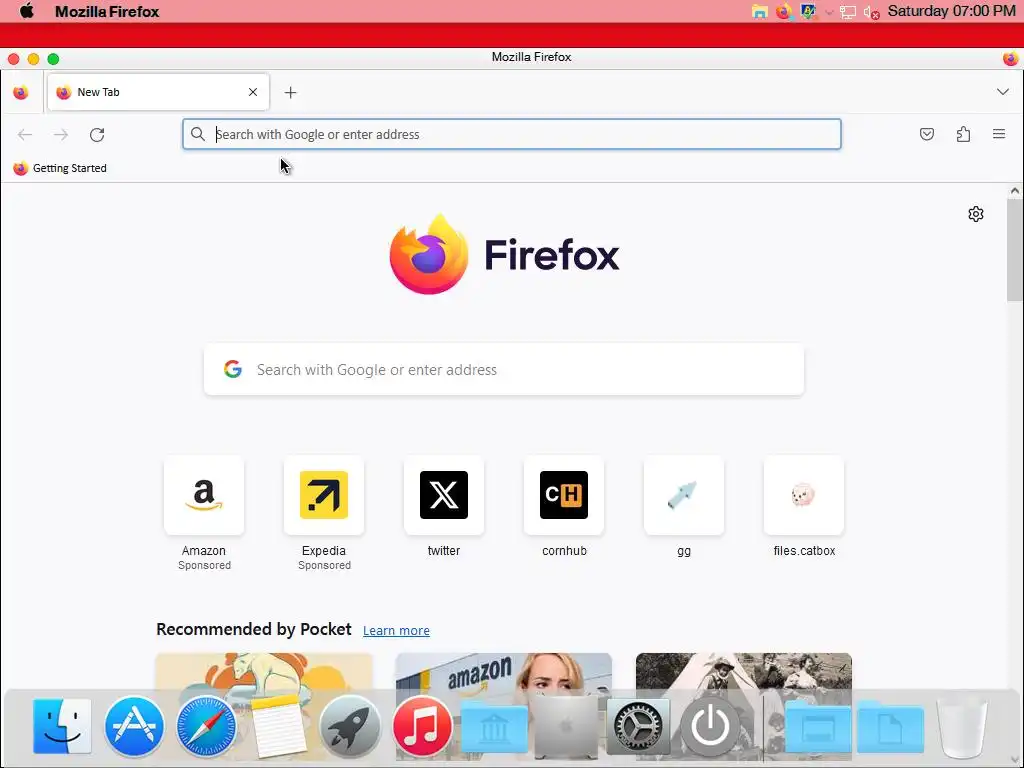
Task: Open the Trash in dock
Action: coord(962,726)
